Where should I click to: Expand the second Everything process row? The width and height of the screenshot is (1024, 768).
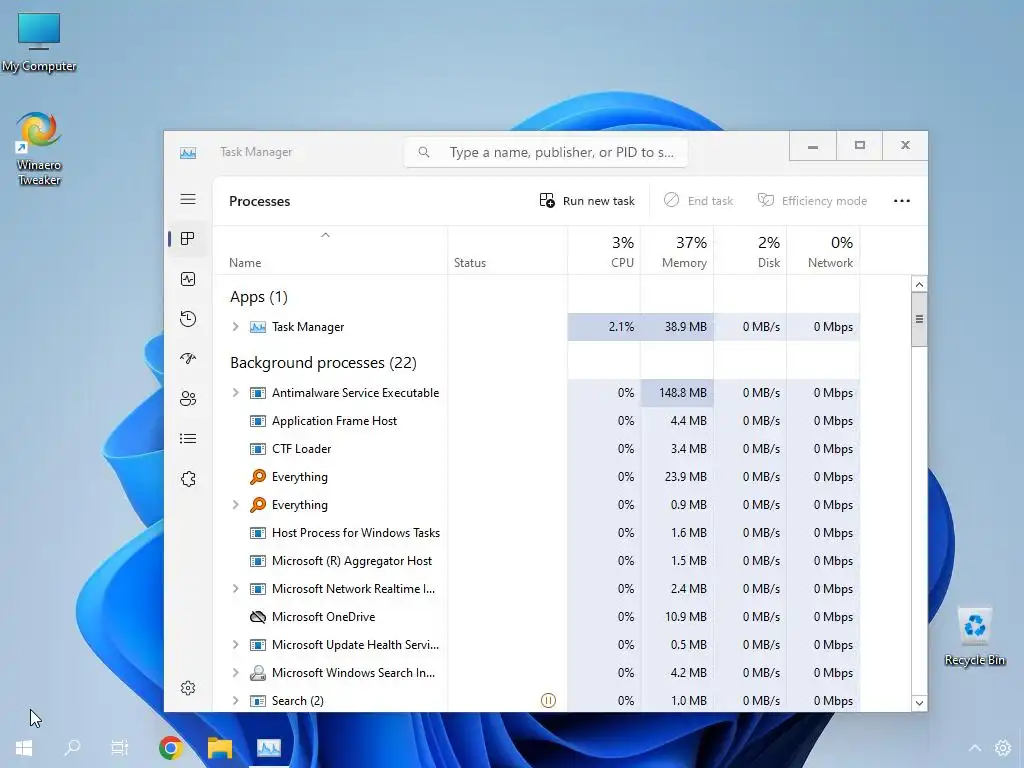(236, 505)
